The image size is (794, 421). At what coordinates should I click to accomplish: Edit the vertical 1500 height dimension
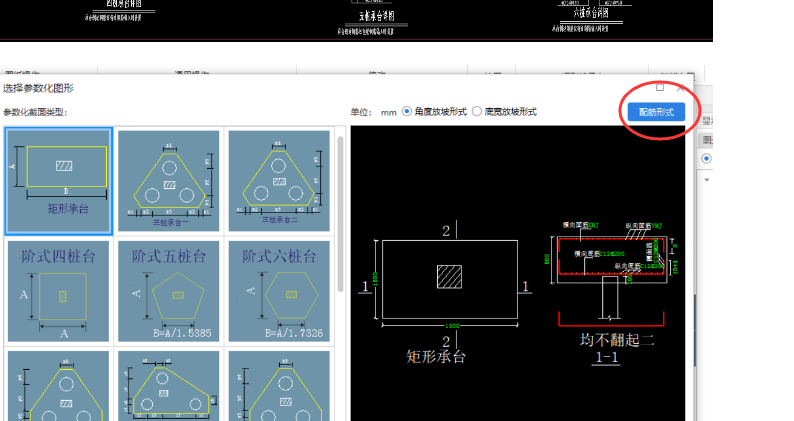(x=375, y=279)
